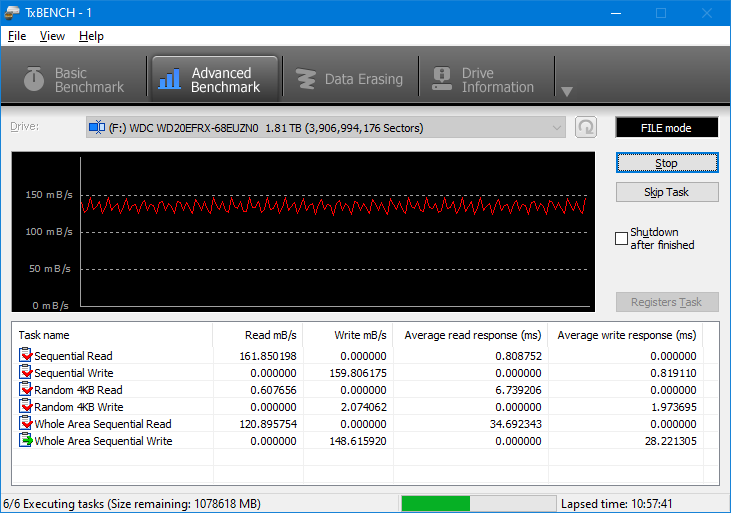The width and height of the screenshot is (731, 513).
Task: Click the write value 2.074062
Action: tap(364, 407)
